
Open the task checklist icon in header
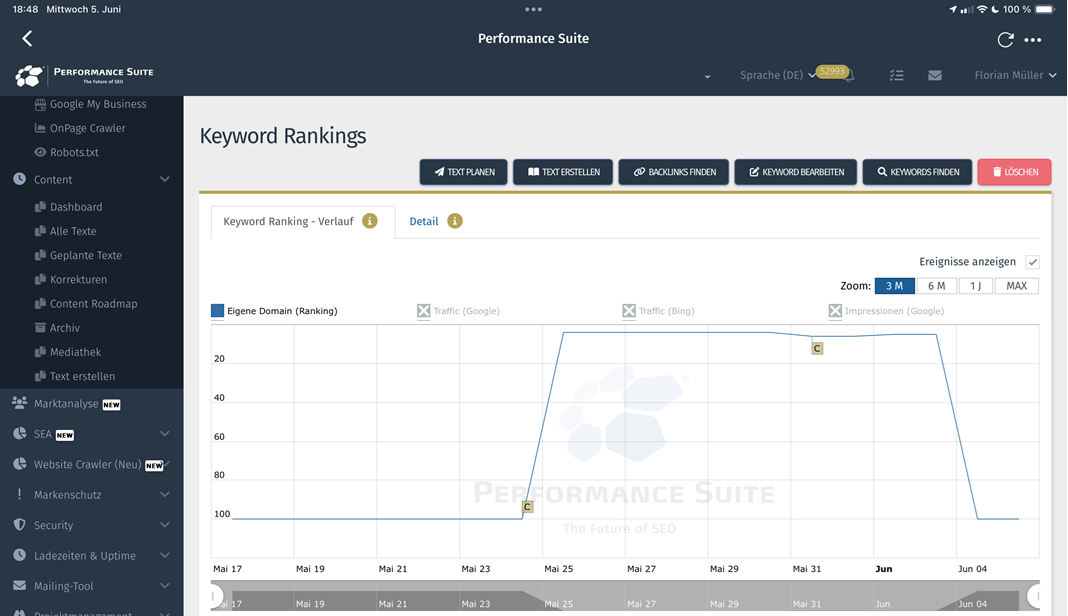pos(896,75)
